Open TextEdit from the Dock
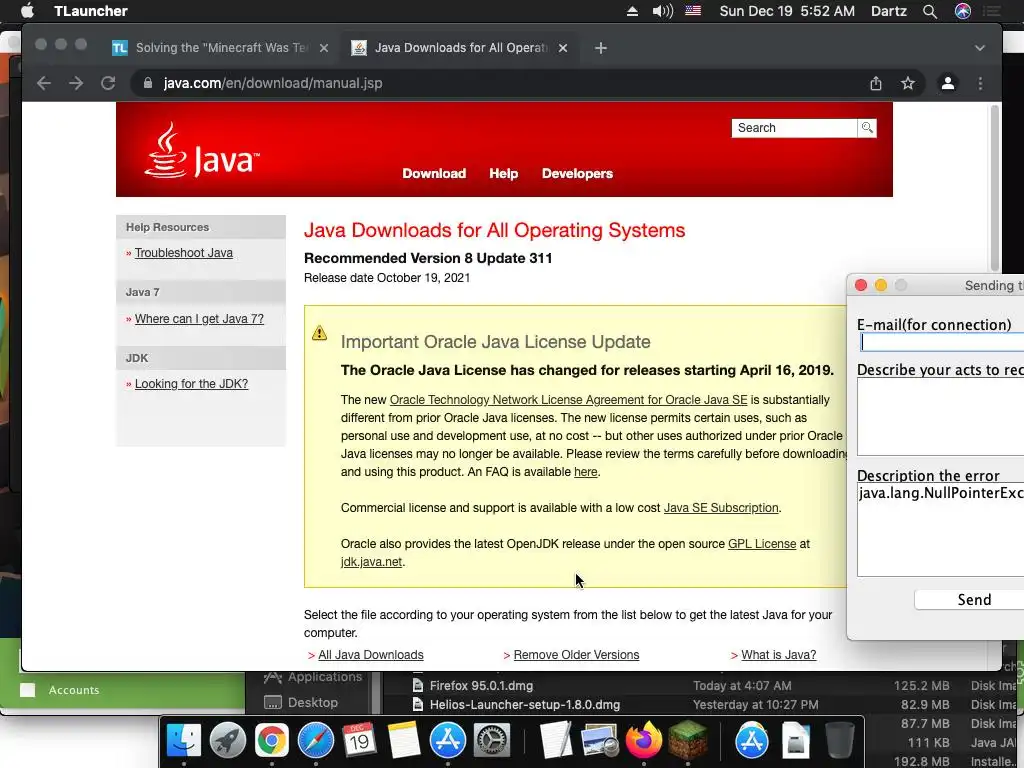The width and height of the screenshot is (1024, 768). [556, 740]
